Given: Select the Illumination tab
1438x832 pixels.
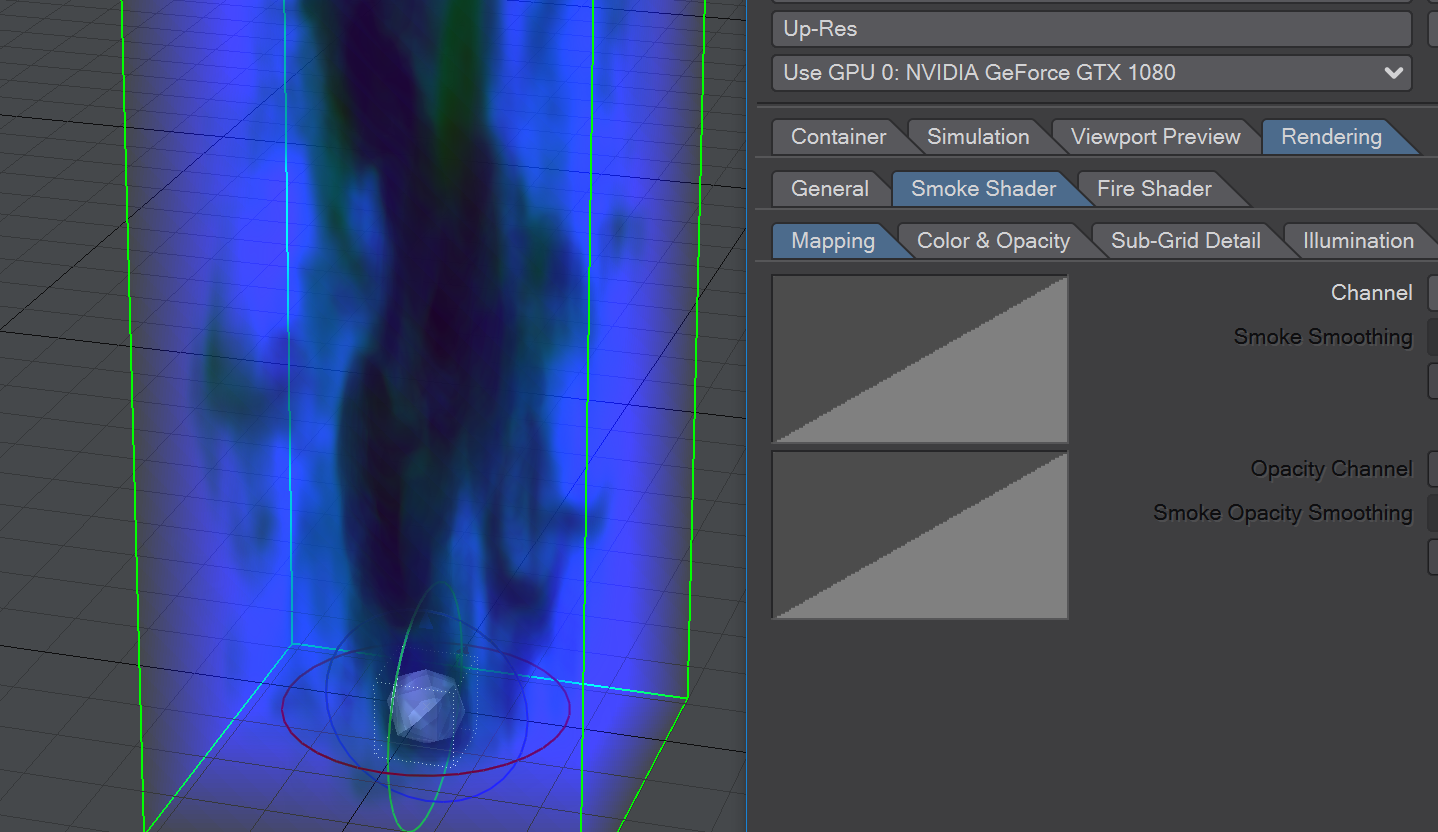Looking at the screenshot, I should [x=1358, y=241].
